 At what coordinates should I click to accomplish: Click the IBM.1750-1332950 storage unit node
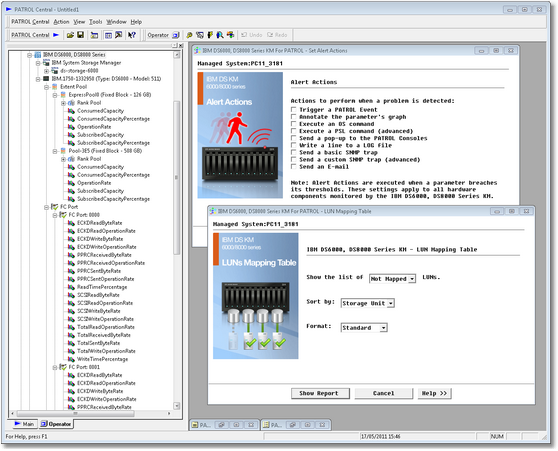[106, 79]
